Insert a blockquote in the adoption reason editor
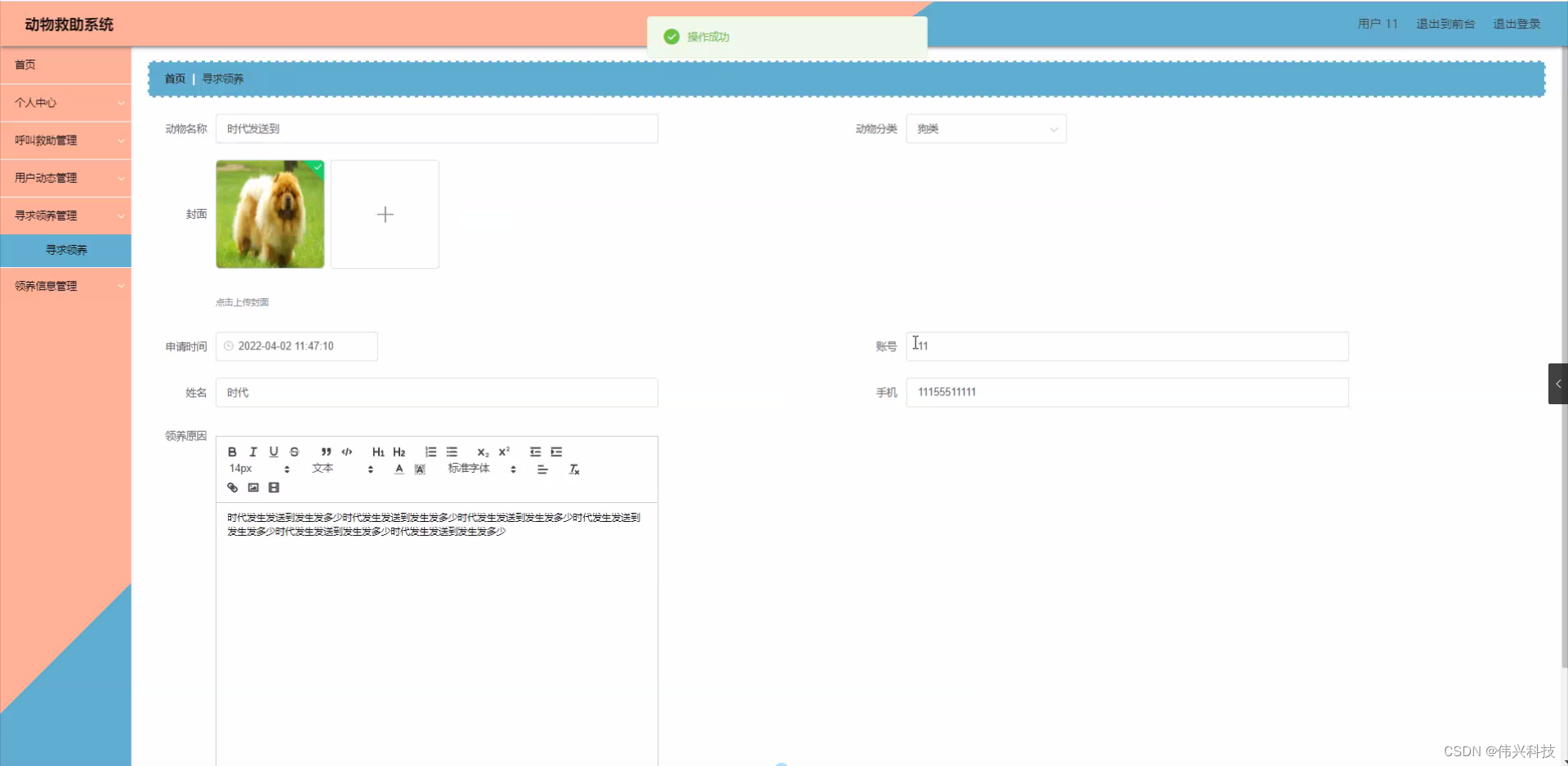The height and width of the screenshot is (766, 1568). coord(325,452)
